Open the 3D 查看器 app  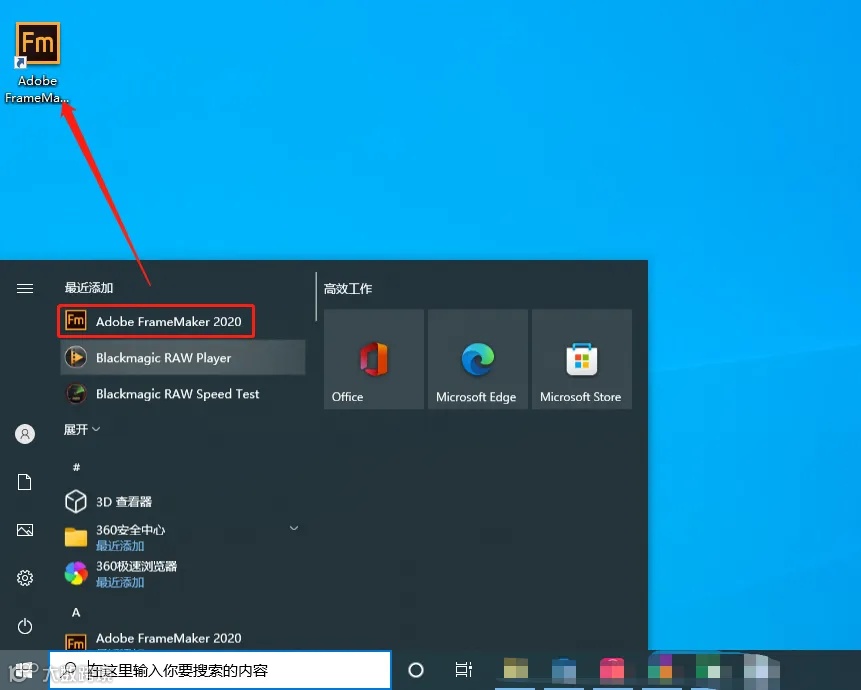click(x=182, y=501)
